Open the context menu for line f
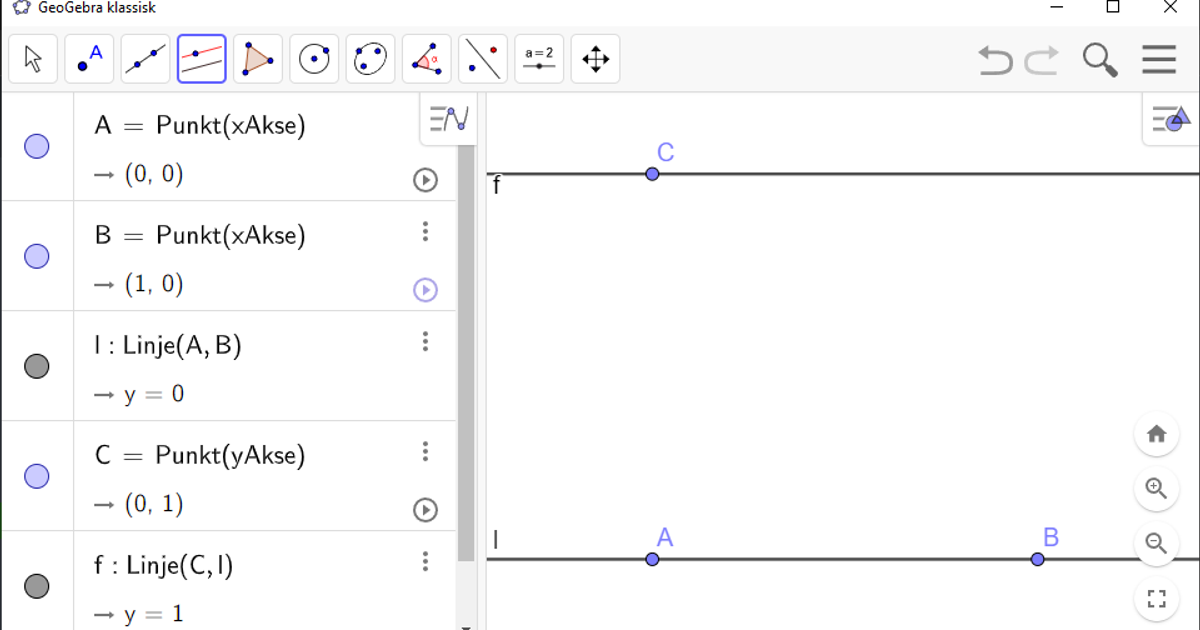The image size is (1200, 630). [x=425, y=562]
